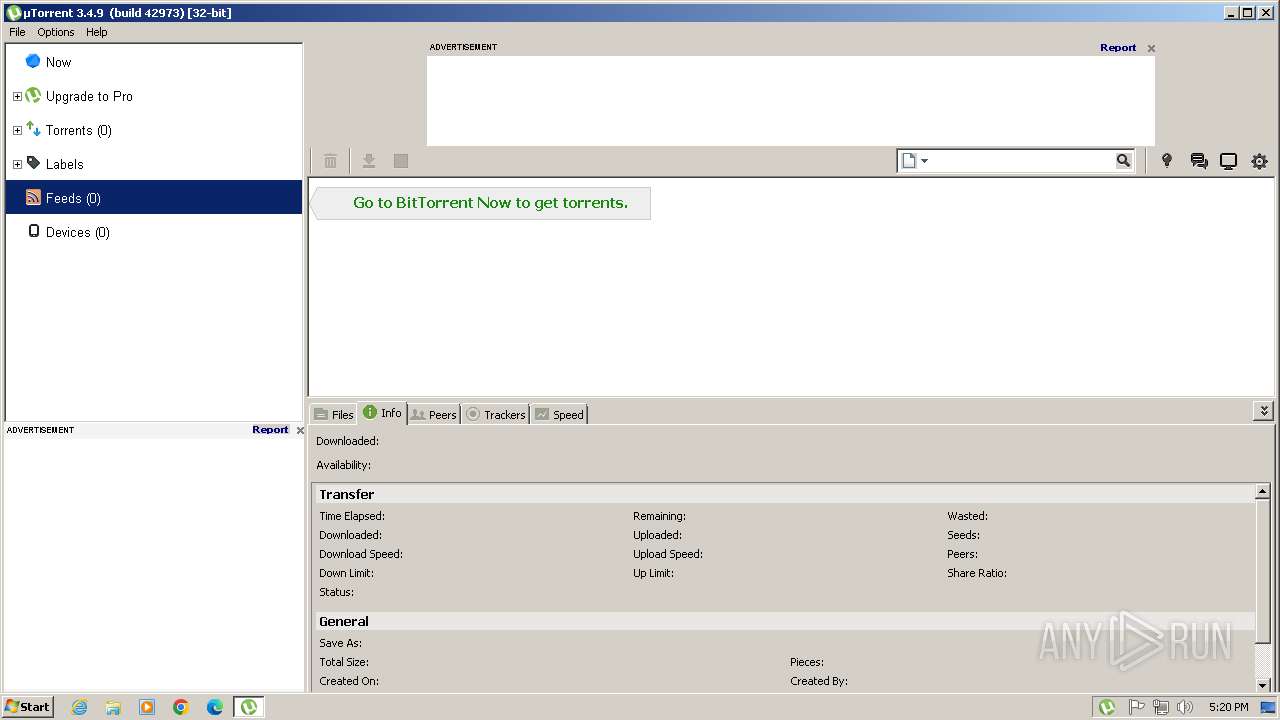Click the Start torrent download arrow icon

click(369, 161)
